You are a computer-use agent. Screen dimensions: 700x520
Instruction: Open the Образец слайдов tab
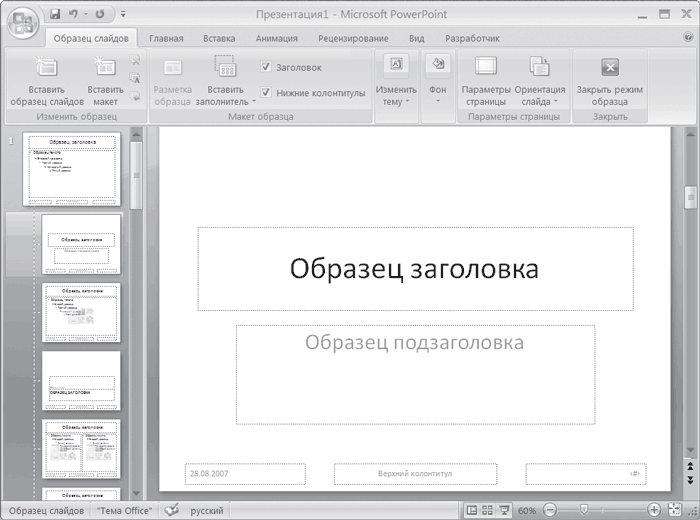point(91,38)
